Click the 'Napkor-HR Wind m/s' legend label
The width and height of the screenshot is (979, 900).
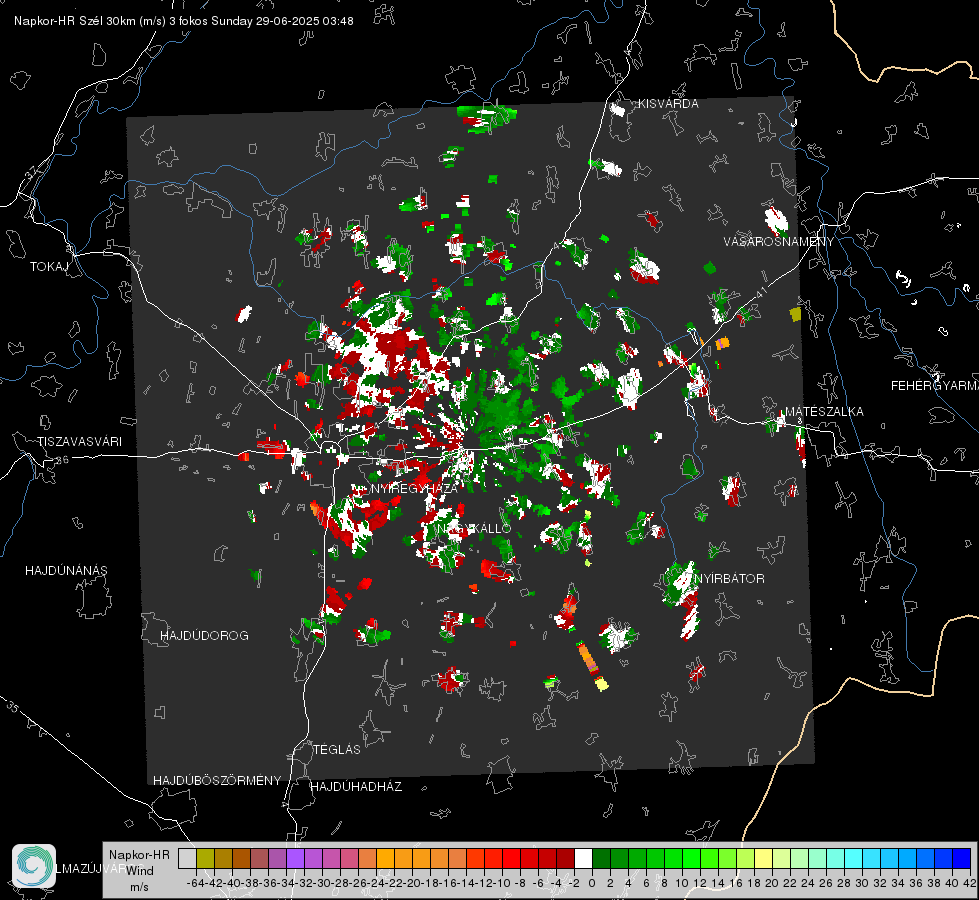coord(139,871)
